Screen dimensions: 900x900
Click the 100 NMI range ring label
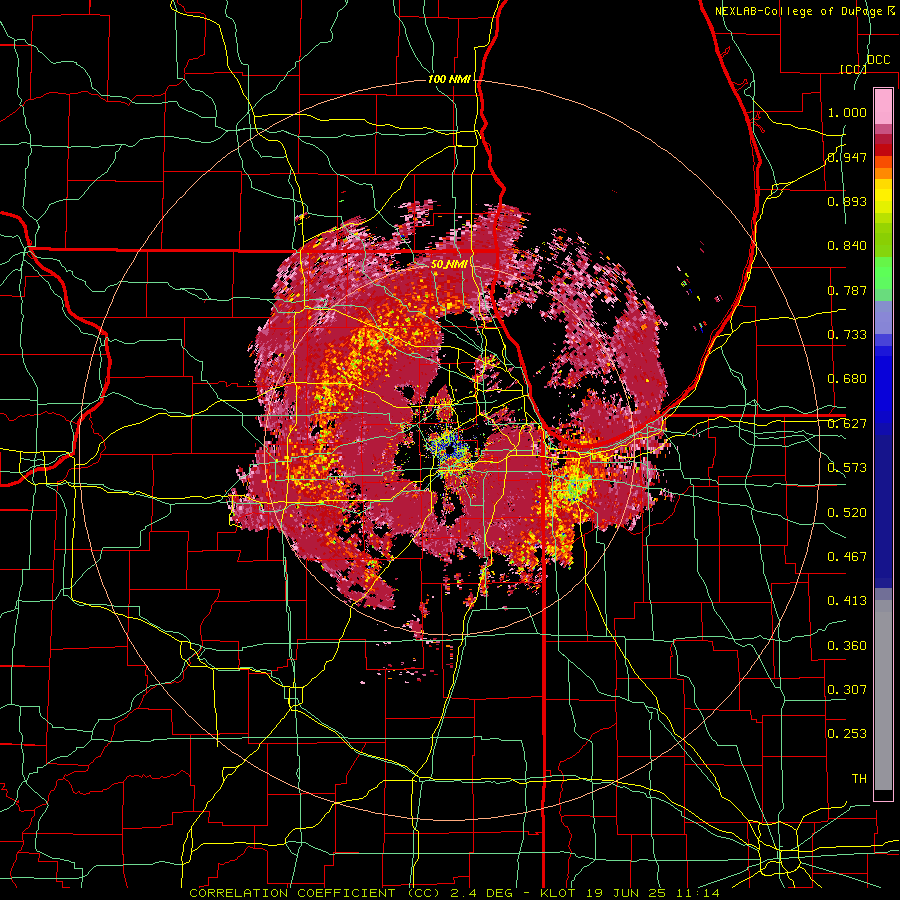(x=449, y=79)
